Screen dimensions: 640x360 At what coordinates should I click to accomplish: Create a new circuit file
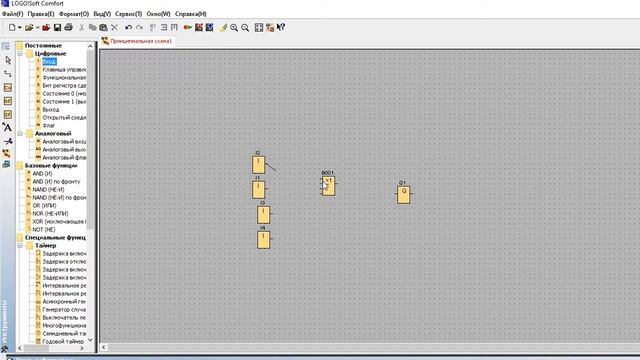pyautogui.click(x=12, y=27)
